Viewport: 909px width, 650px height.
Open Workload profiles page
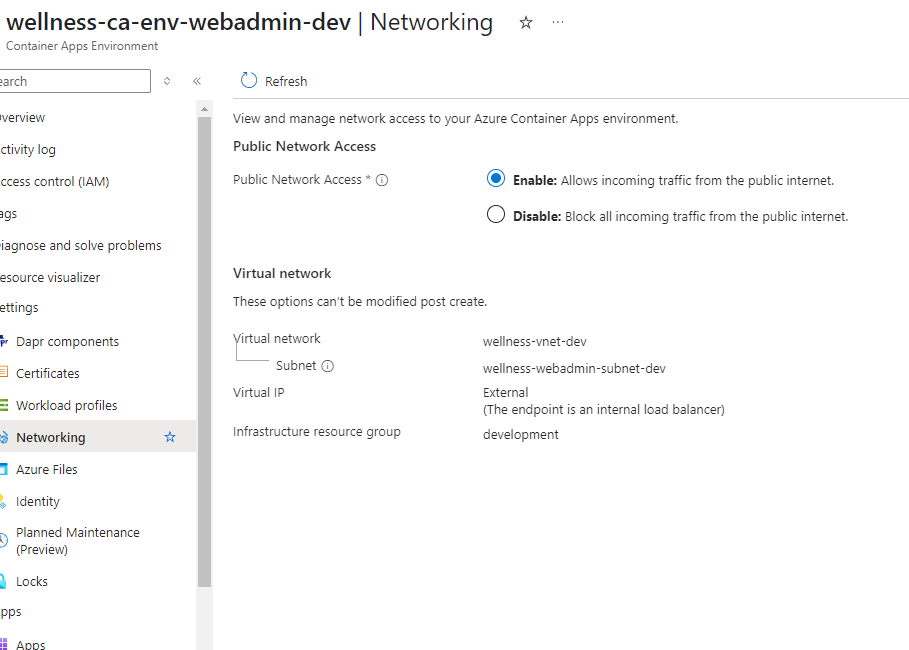(x=67, y=405)
